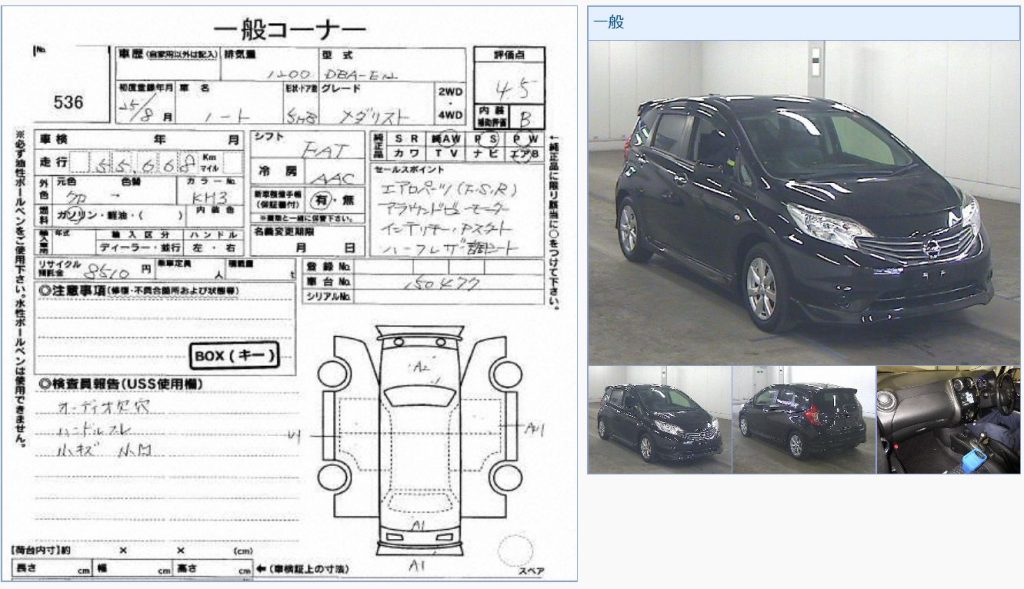The height and width of the screenshot is (589, 1024).
Task: Click the 2WD label
Action: [x=450, y=92]
